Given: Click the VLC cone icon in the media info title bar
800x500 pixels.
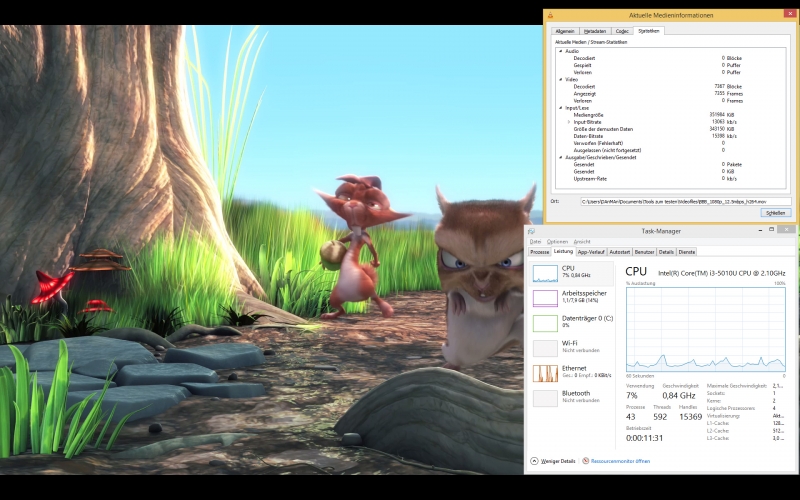Looking at the screenshot, I should click(550, 15).
